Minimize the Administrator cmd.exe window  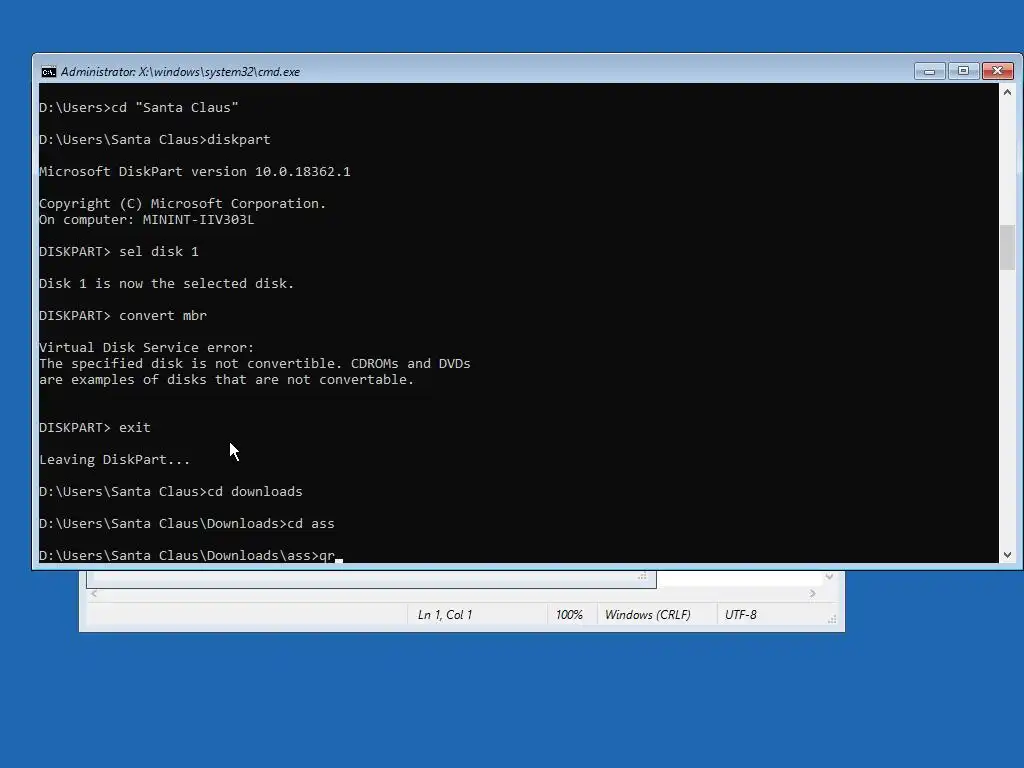point(929,71)
